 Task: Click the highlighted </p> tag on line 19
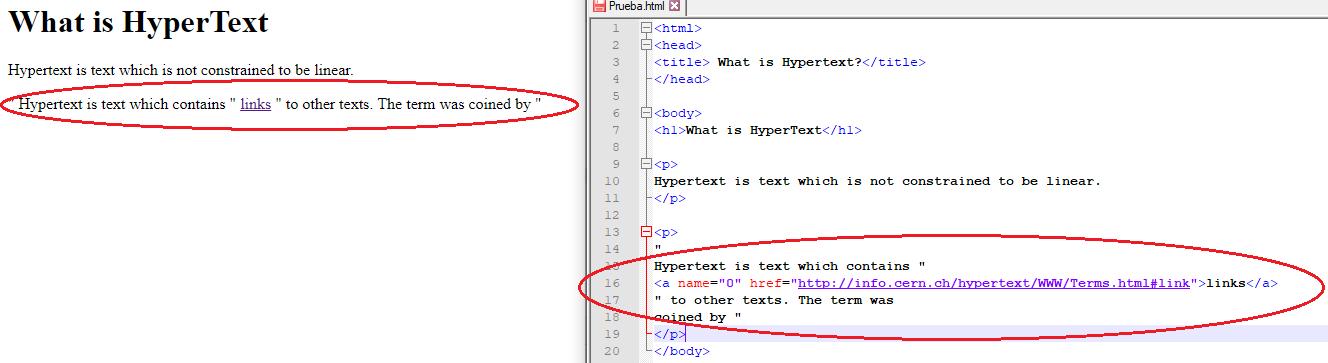click(x=670, y=334)
